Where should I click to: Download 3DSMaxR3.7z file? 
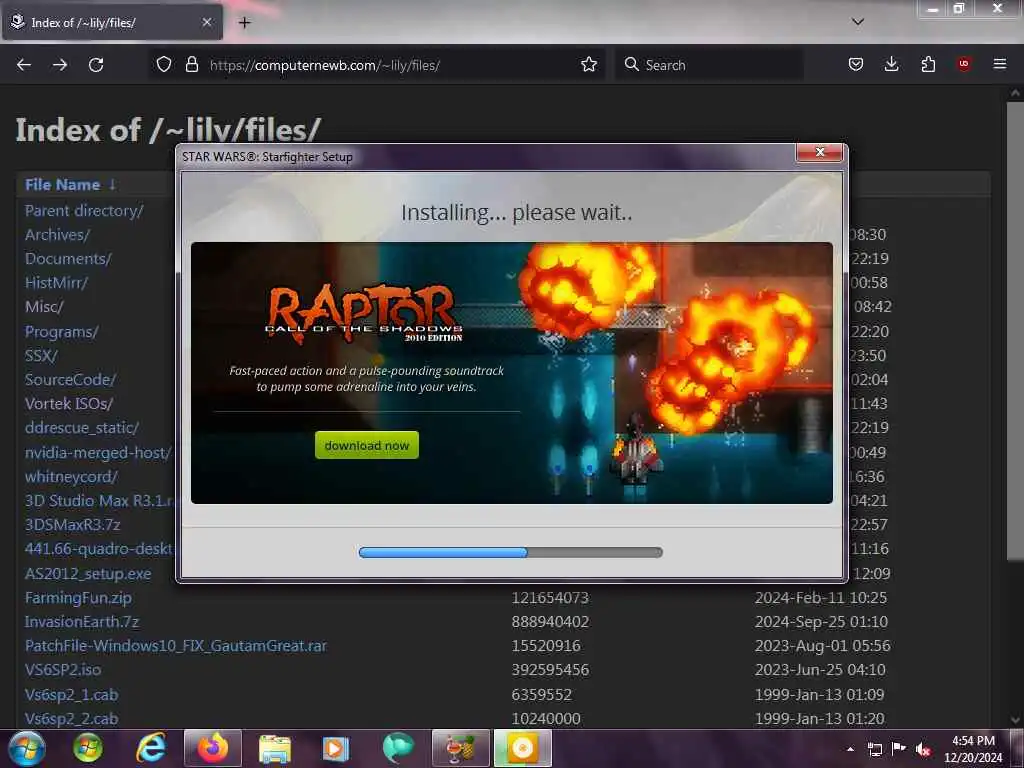click(x=72, y=524)
